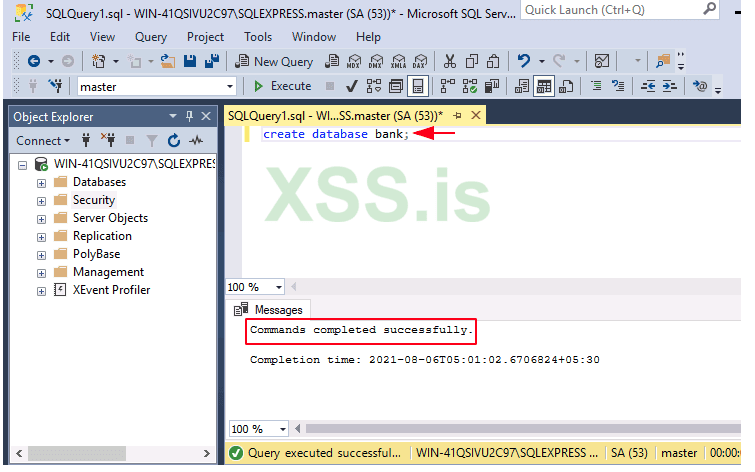Collapse the WIN-41QSIVU2C97\SQLEXPRESS server node
This screenshot has height=472, width=755.
pyautogui.click(x=22, y=165)
